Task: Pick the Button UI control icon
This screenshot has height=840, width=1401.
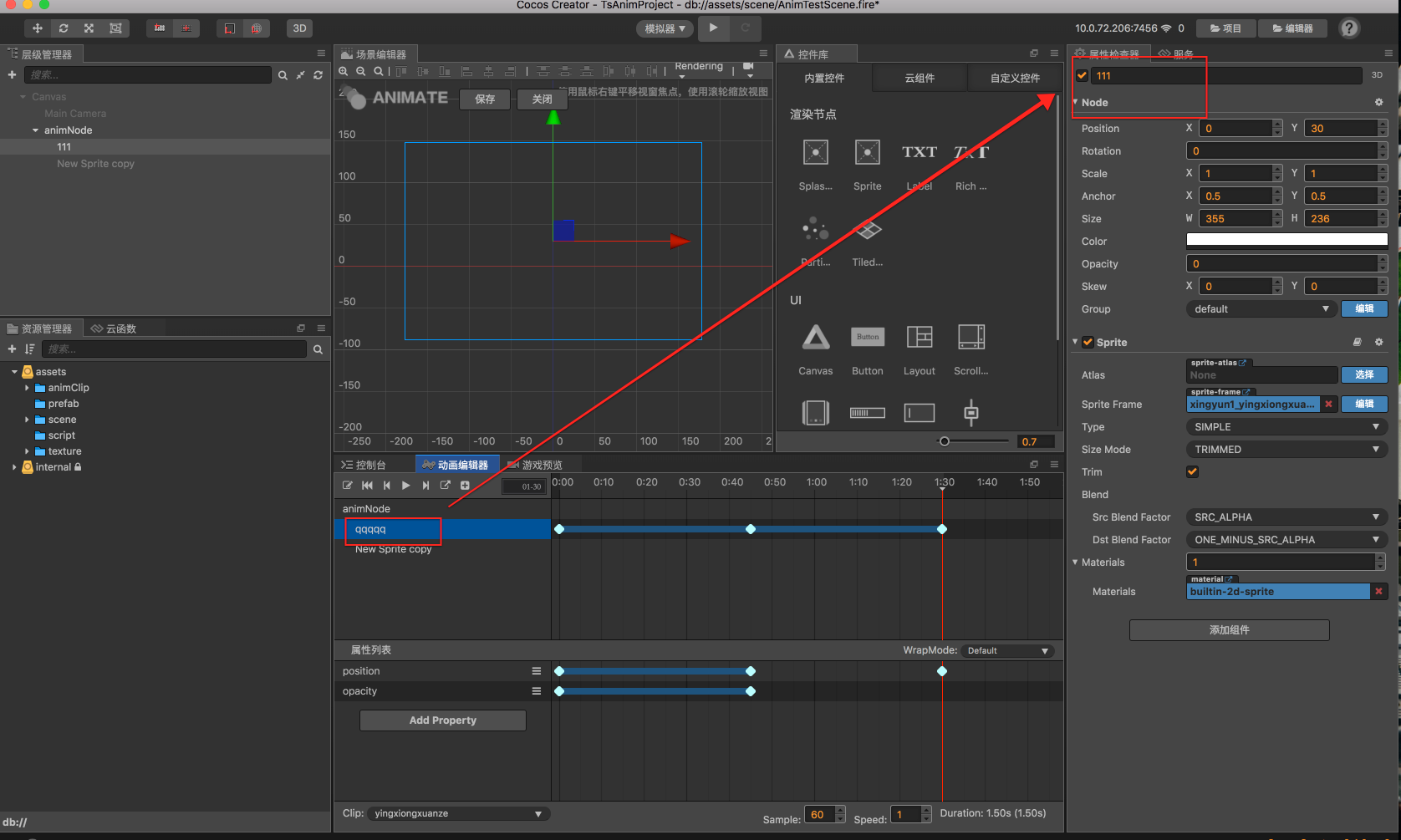Action: (x=867, y=337)
